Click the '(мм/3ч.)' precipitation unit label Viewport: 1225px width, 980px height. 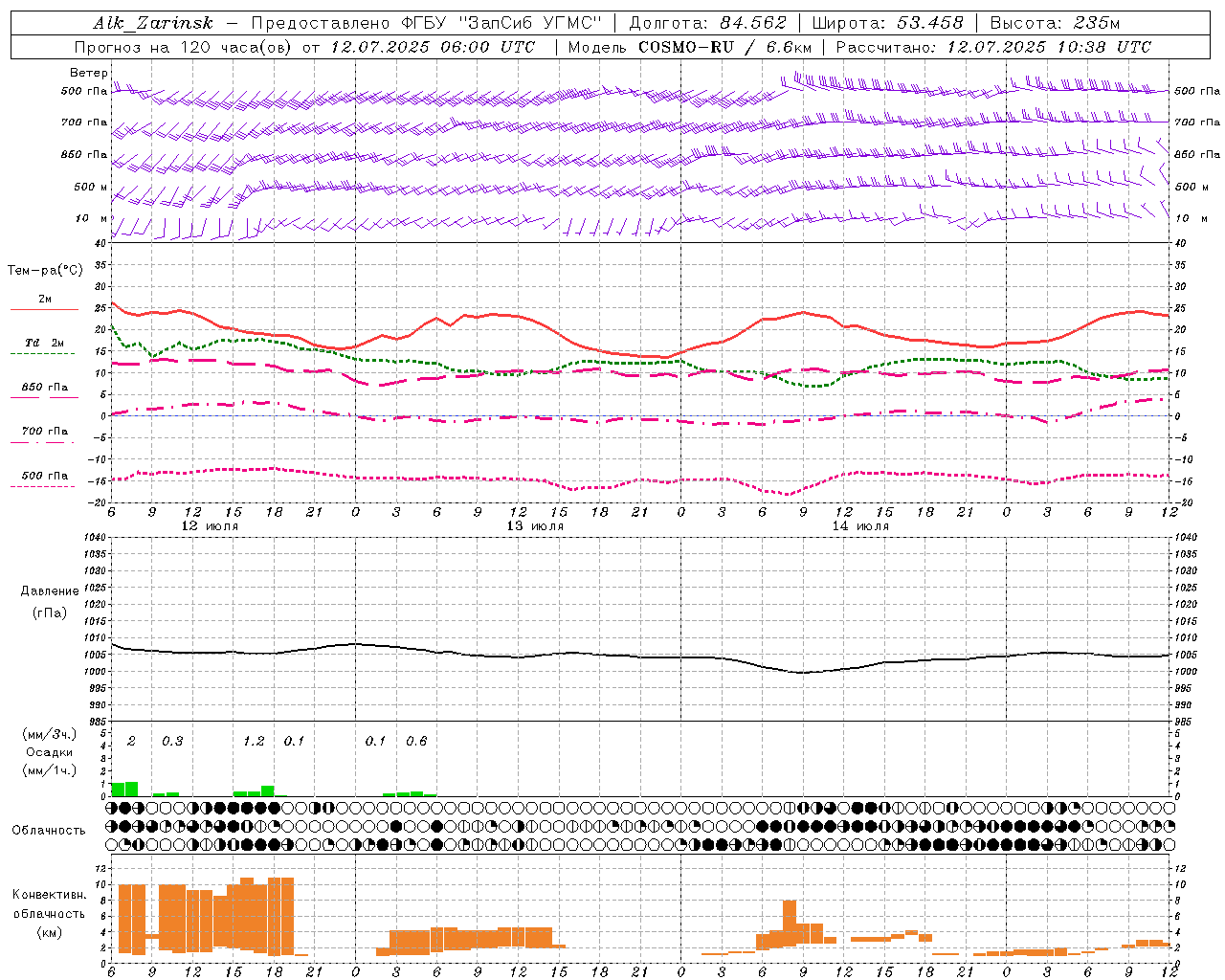tap(49, 734)
